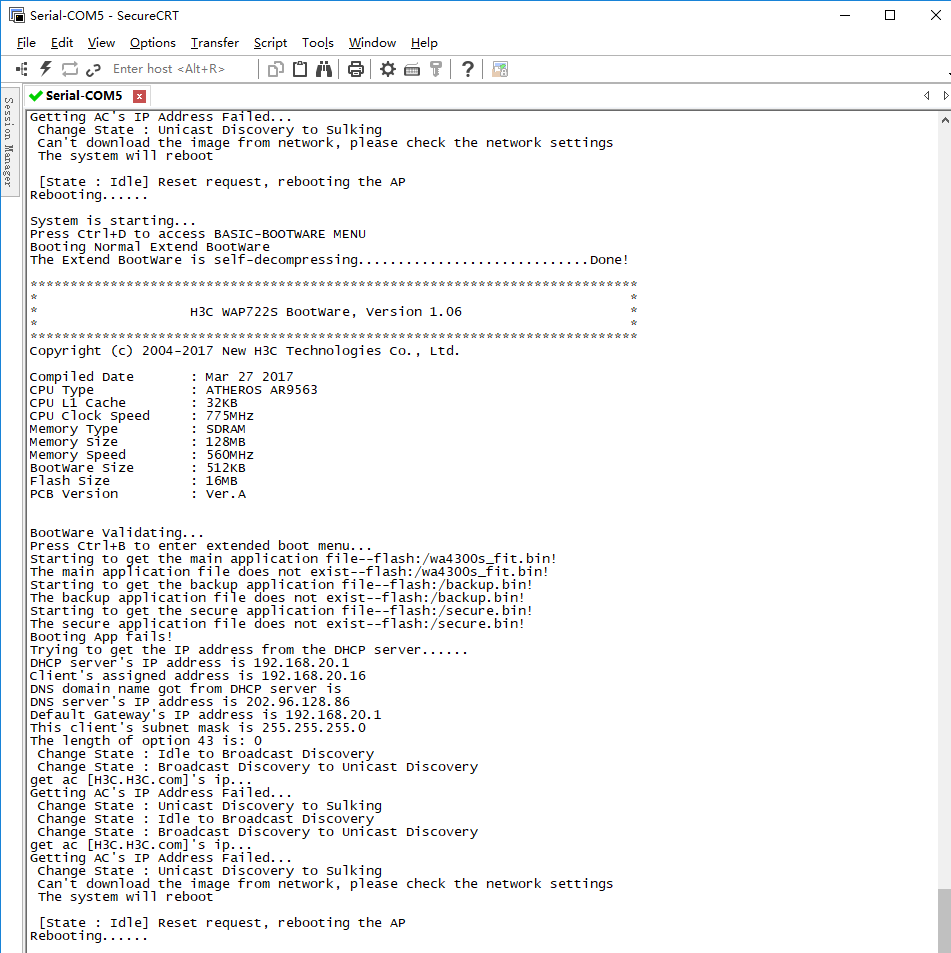Click the 'Booting App fails!' line
The width and height of the screenshot is (951, 953).
[101, 637]
